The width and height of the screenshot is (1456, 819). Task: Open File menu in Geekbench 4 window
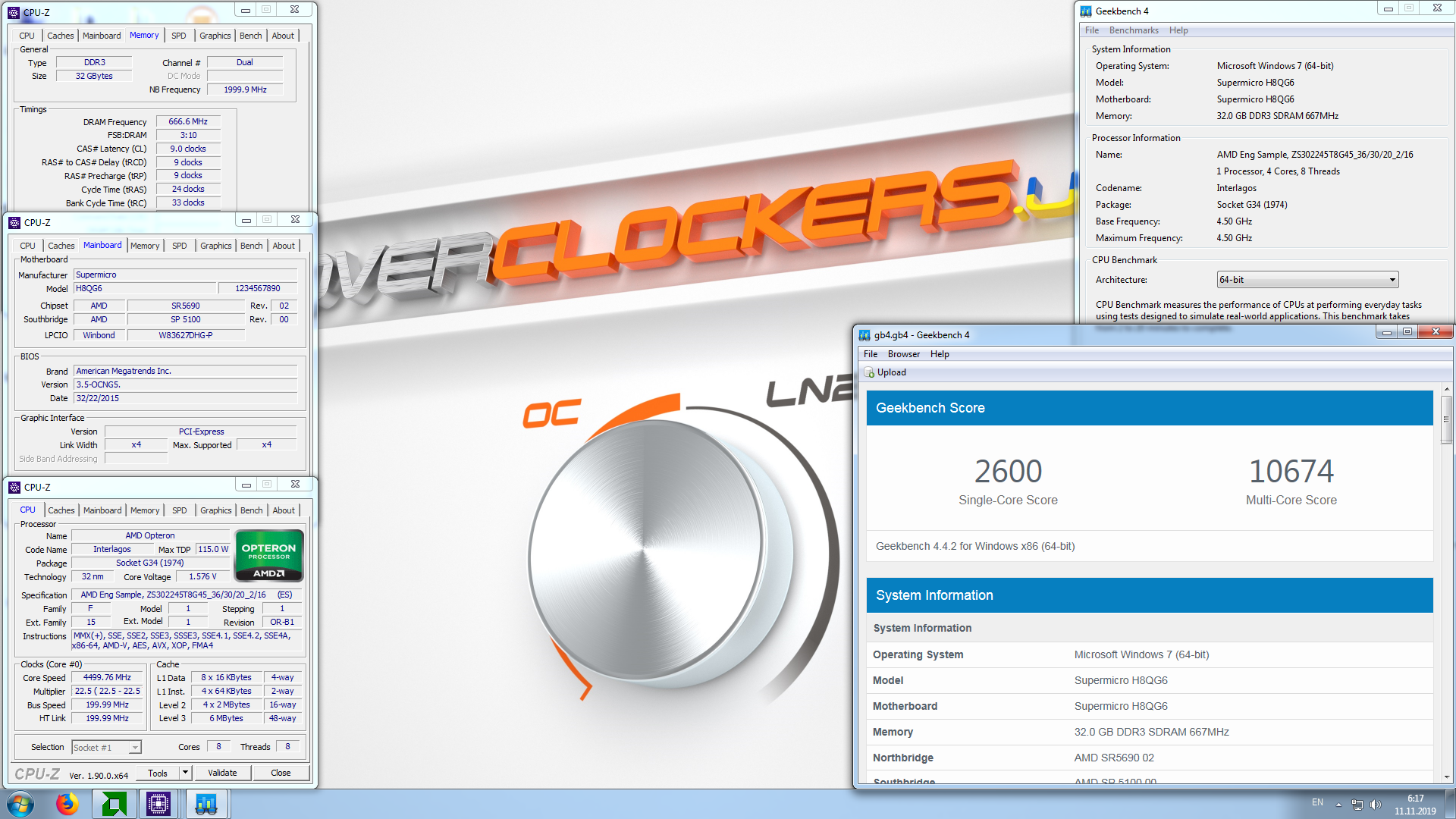point(1091,30)
